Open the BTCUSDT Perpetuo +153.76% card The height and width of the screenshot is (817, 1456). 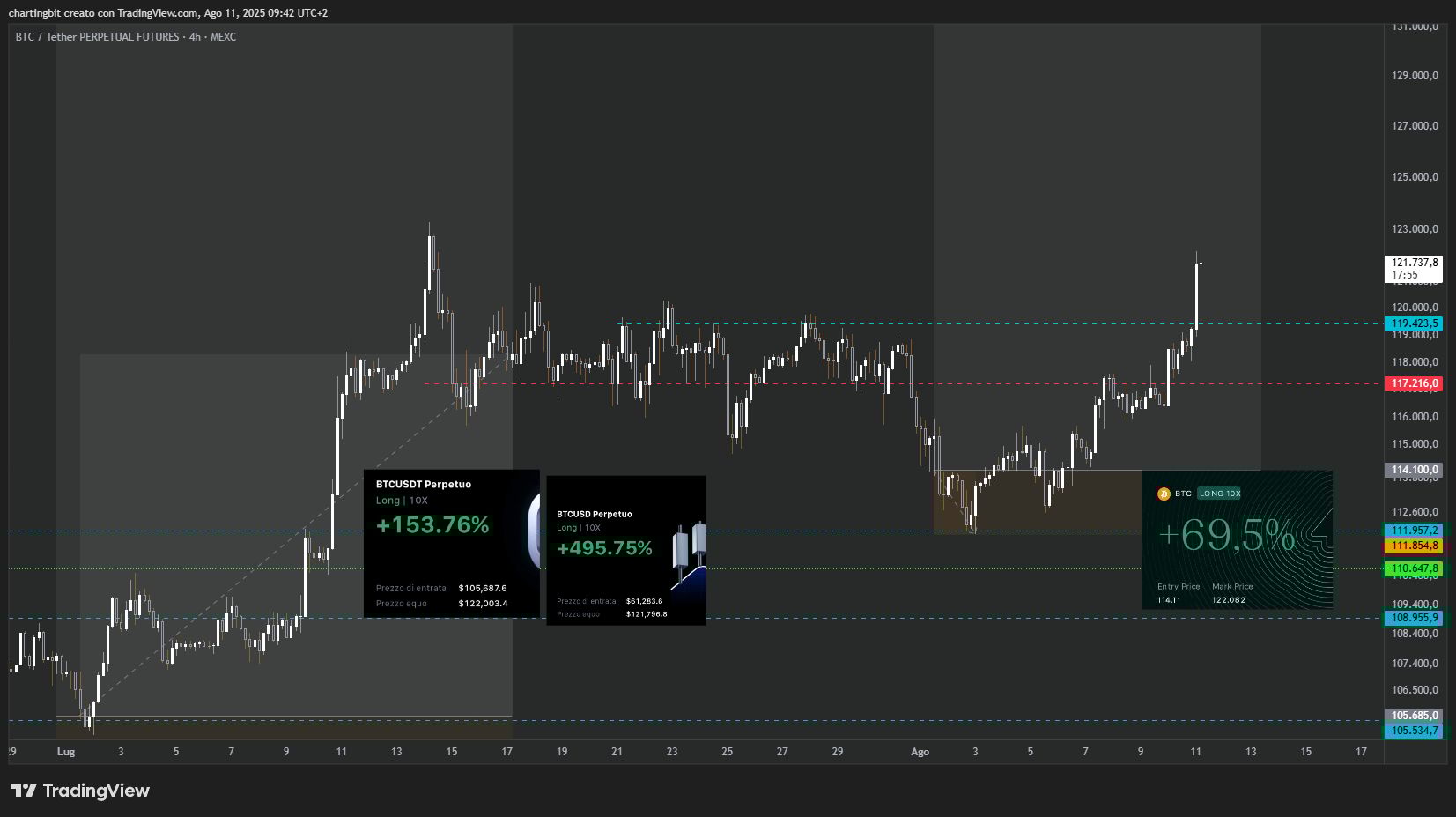click(452, 544)
